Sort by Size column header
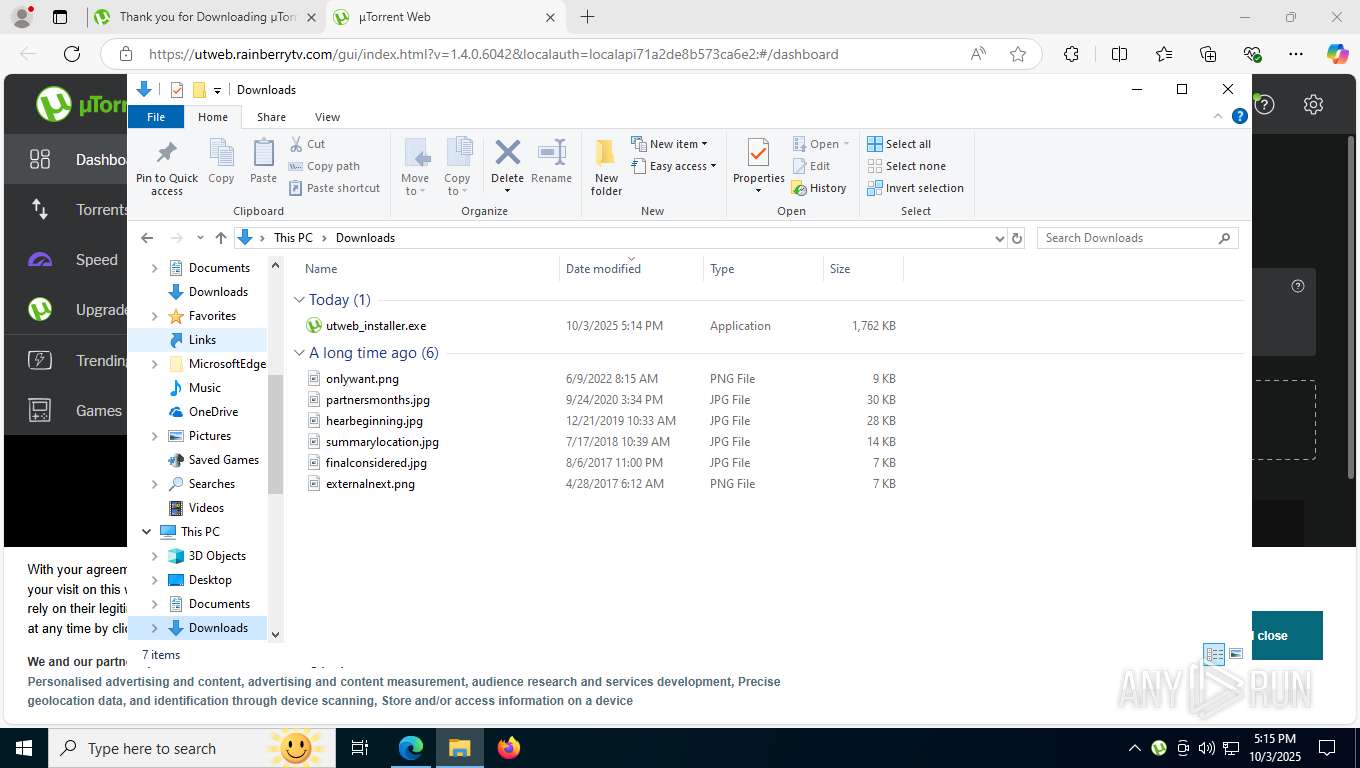 click(863, 269)
